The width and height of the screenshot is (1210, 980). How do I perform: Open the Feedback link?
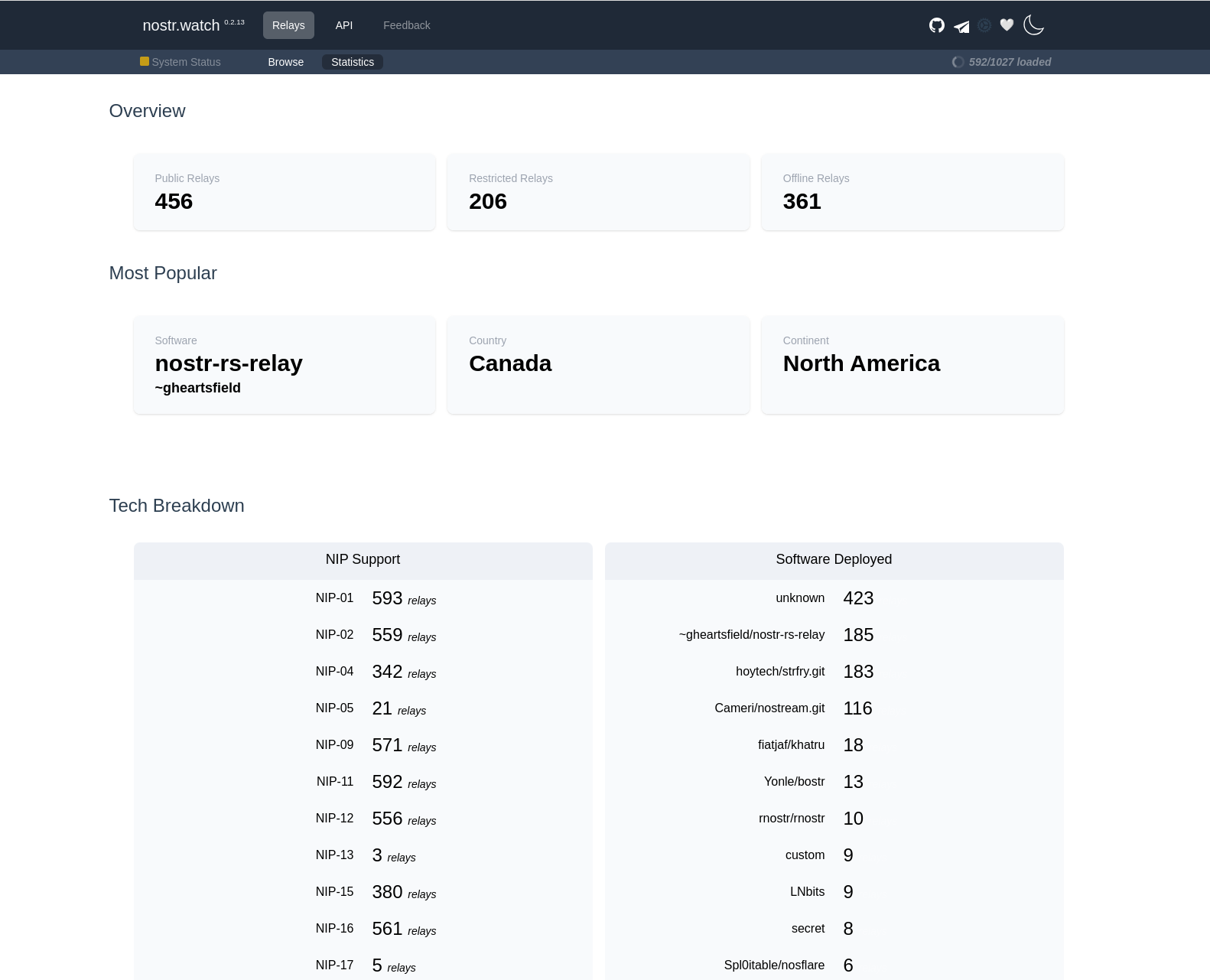(x=406, y=25)
